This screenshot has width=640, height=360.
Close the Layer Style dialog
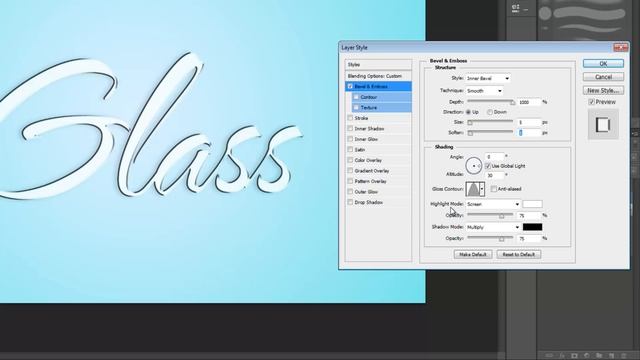(620, 47)
